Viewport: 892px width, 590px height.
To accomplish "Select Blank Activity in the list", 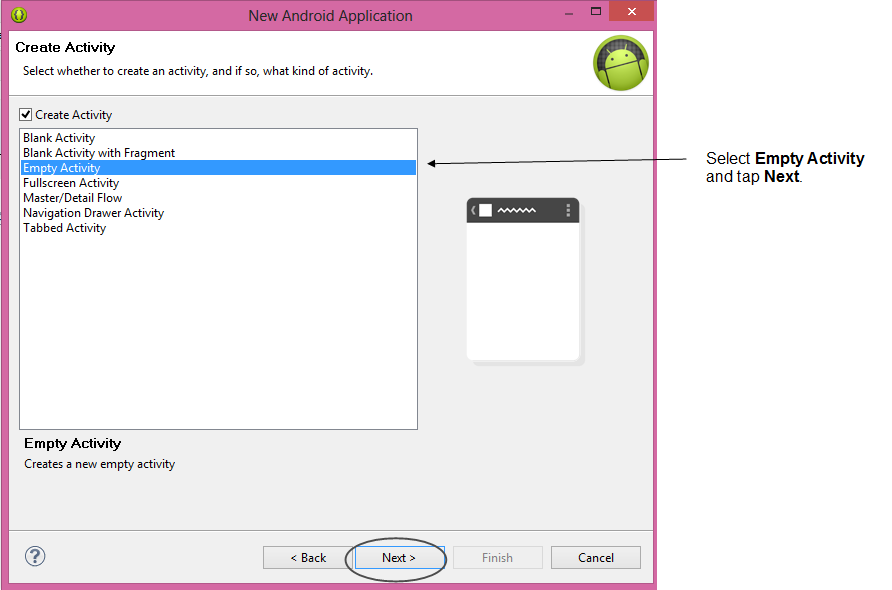I will 218,138.
